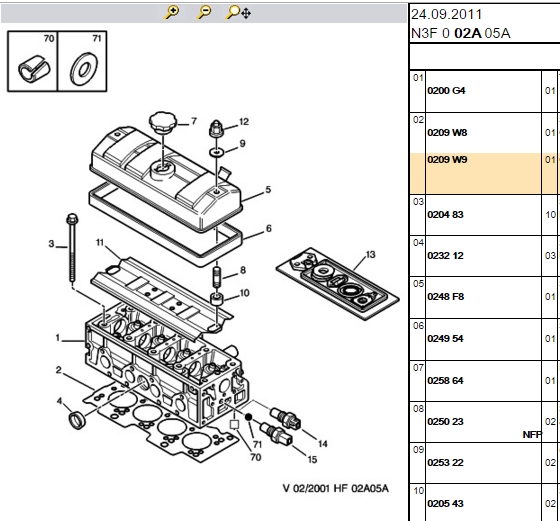Click the callout label 71 beside sensors
This screenshot has width=560, height=521.
(258, 445)
